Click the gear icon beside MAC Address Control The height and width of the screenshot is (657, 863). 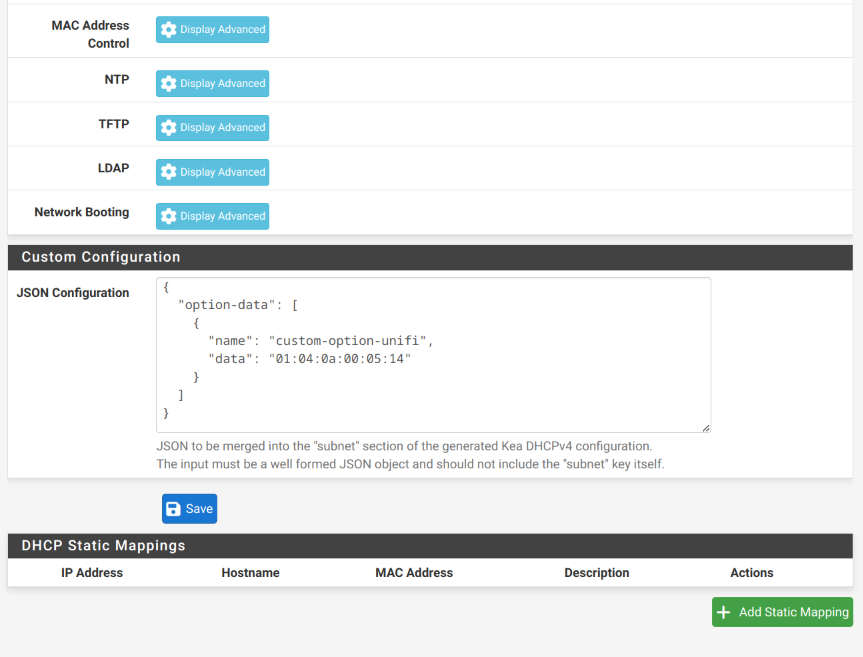(168, 30)
